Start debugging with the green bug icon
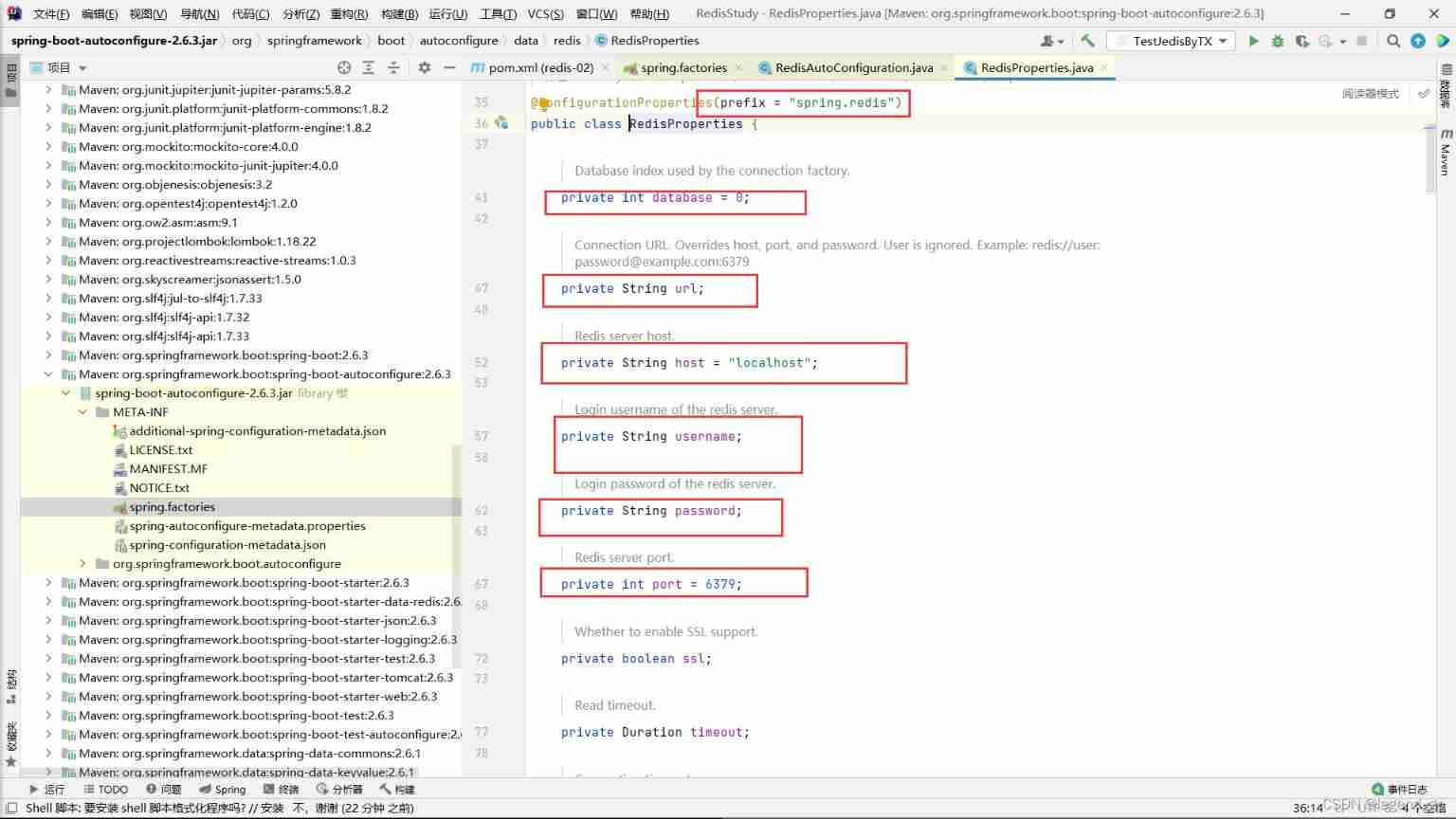 pos(1278,41)
